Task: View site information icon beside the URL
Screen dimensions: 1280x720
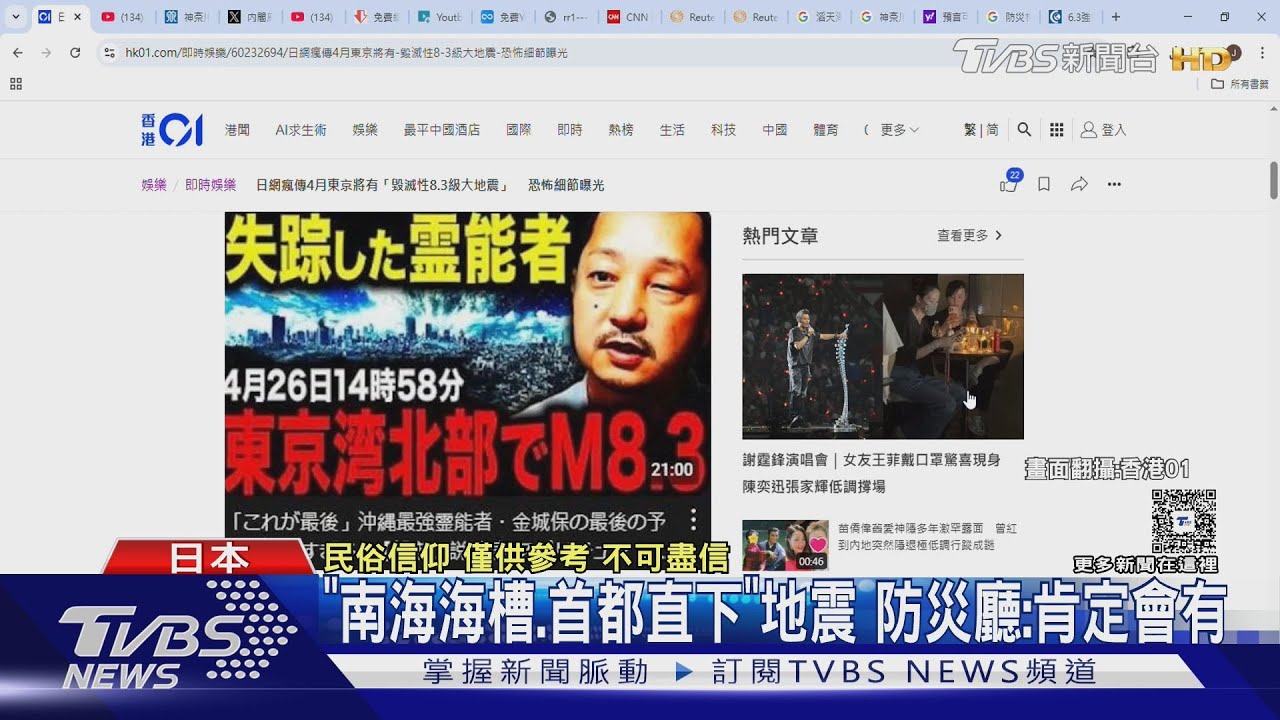Action: (x=109, y=53)
